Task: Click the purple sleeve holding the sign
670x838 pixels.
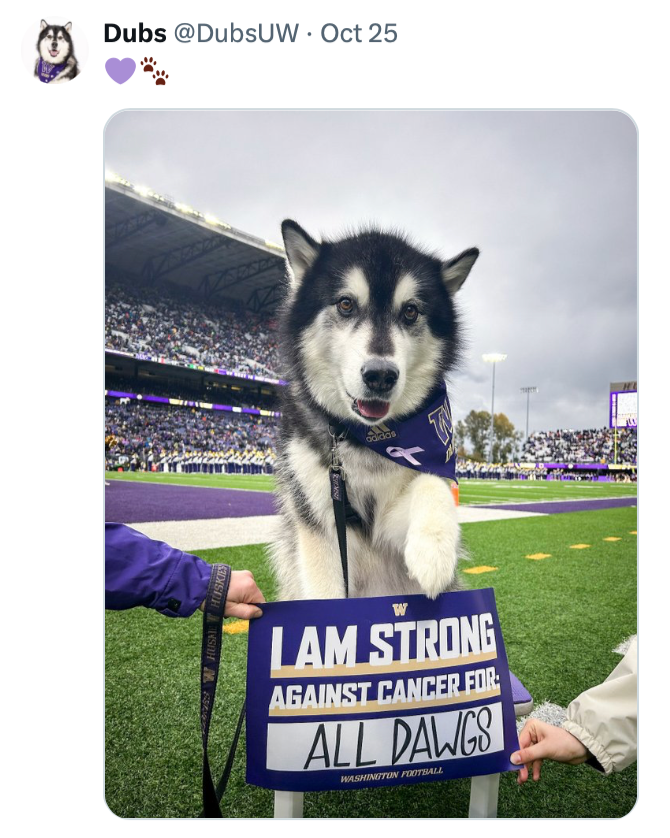Action: (155, 570)
